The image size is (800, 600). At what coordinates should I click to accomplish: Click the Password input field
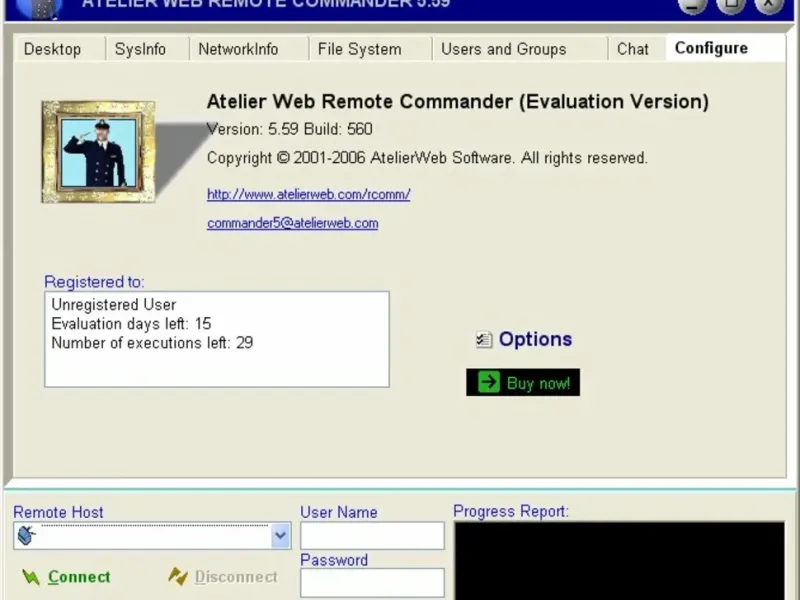372,583
